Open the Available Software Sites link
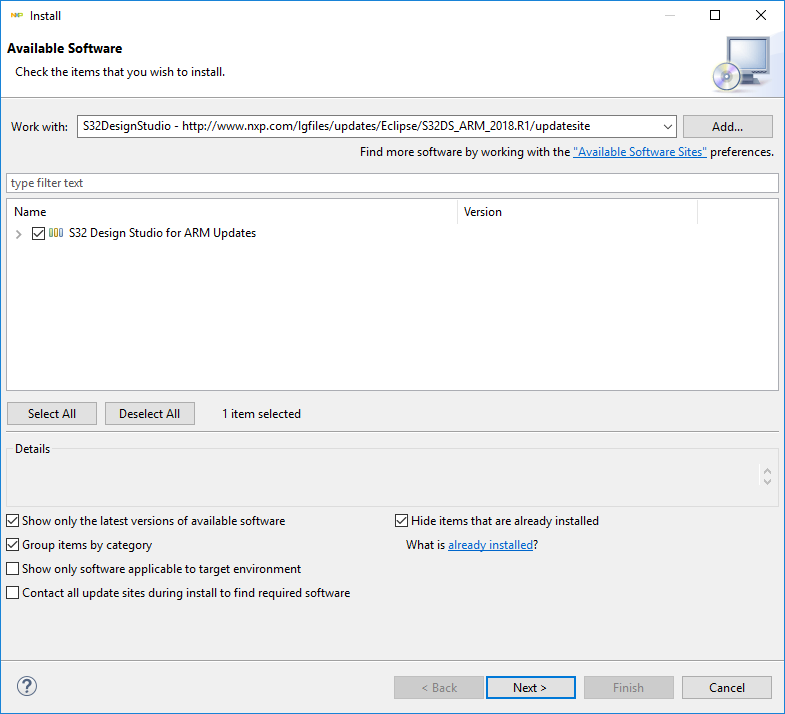 [x=640, y=152]
